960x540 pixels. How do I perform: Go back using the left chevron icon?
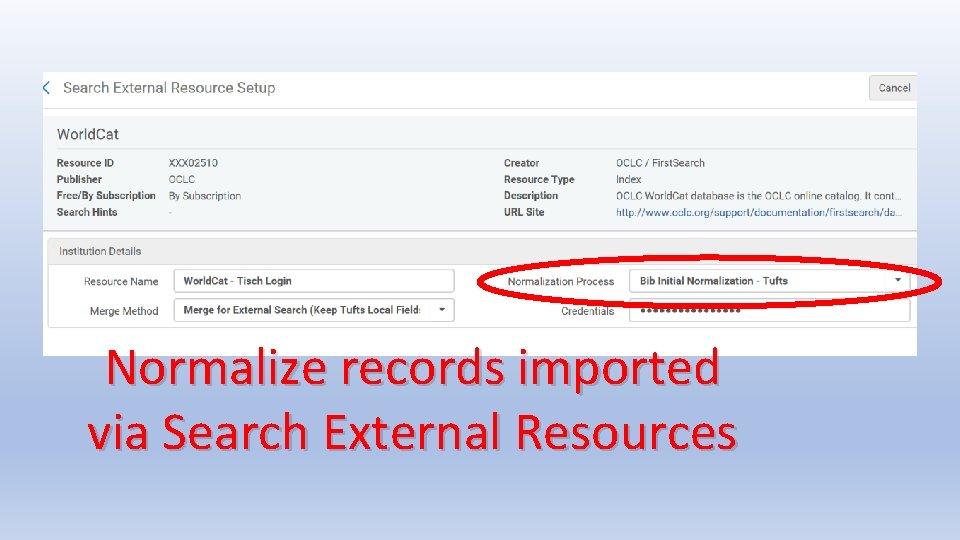click(x=47, y=88)
